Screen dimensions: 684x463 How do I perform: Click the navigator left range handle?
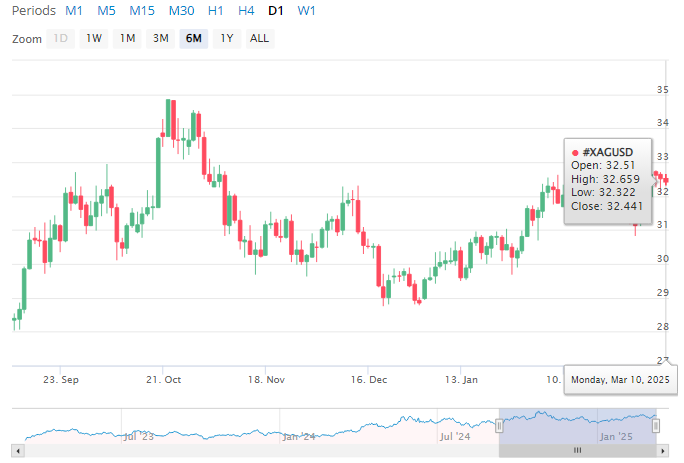[x=499, y=426]
